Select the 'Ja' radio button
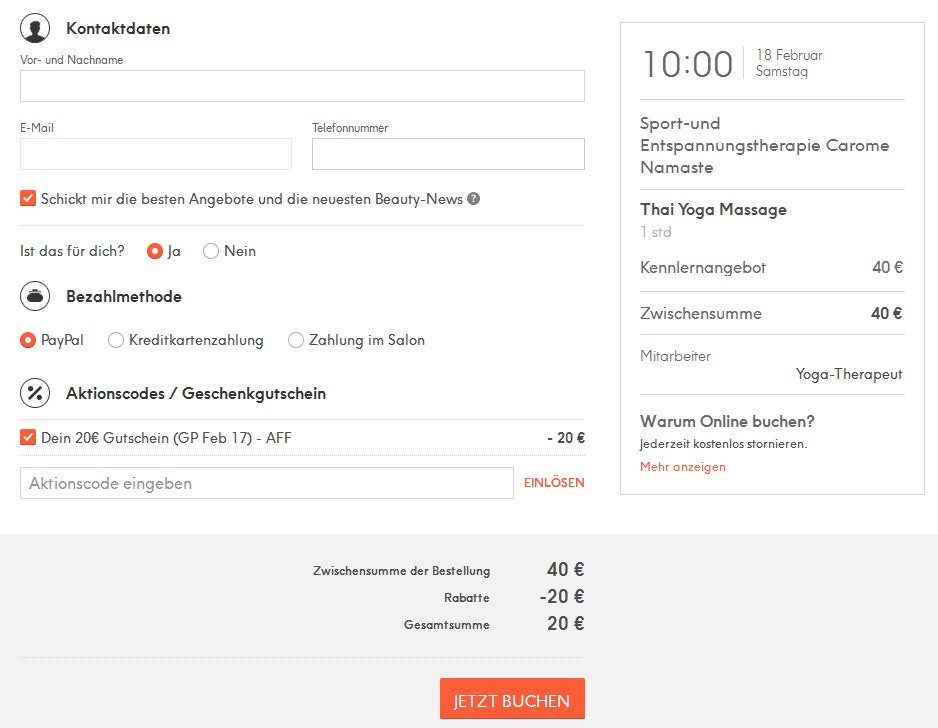 pyautogui.click(x=155, y=251)
